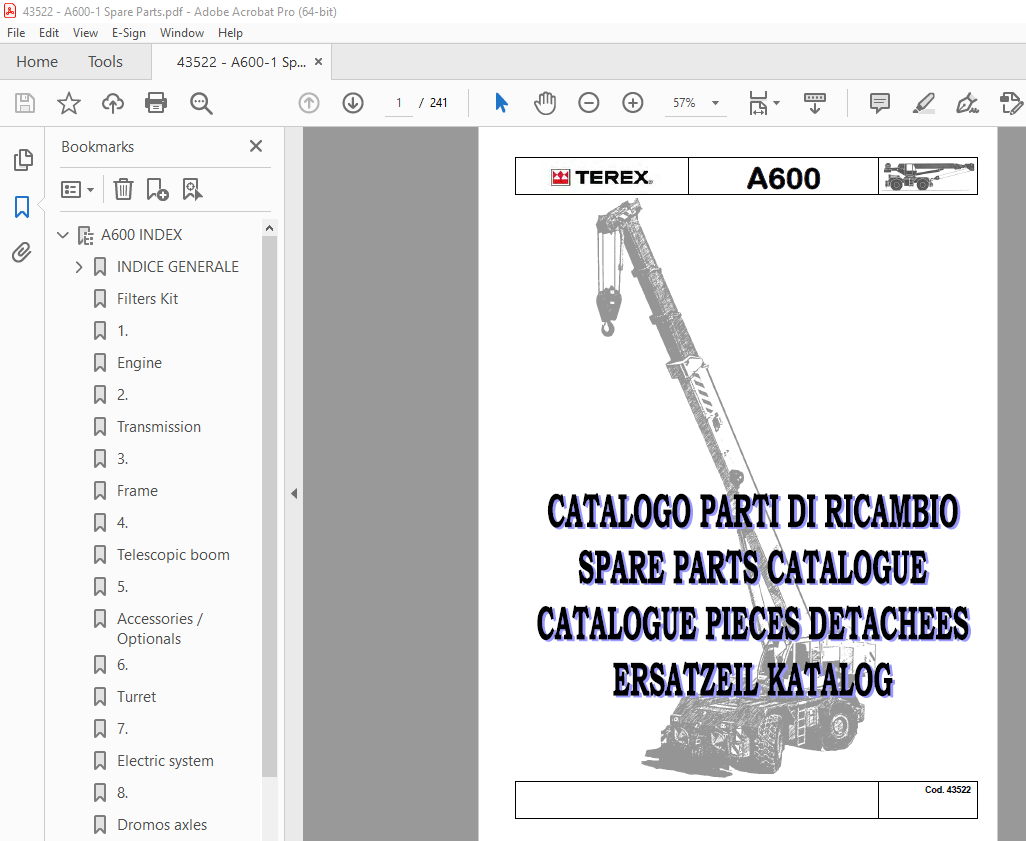Zoom in on the page
The height and width of the screenshot is (841, 1026).
(x=632, y=103)
